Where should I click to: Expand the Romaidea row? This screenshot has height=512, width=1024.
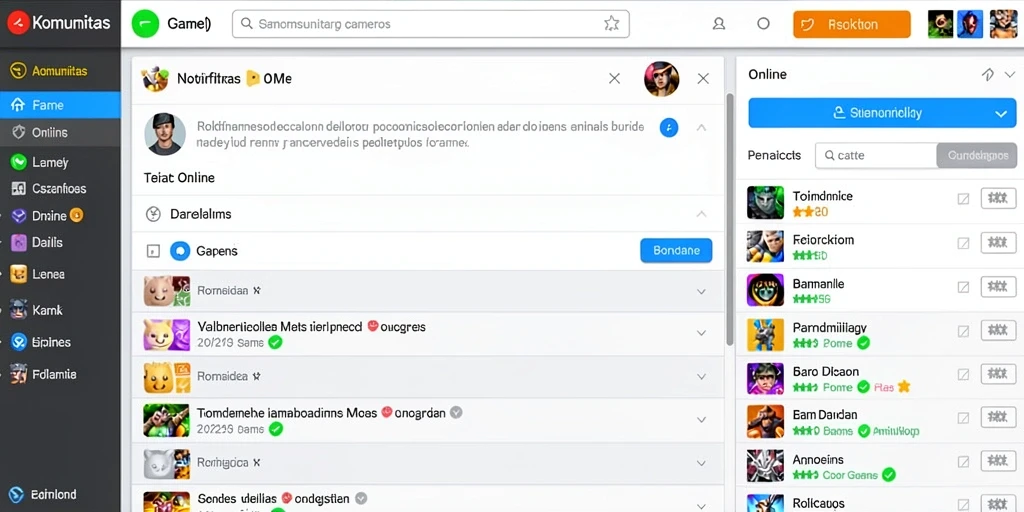[701, 377]
